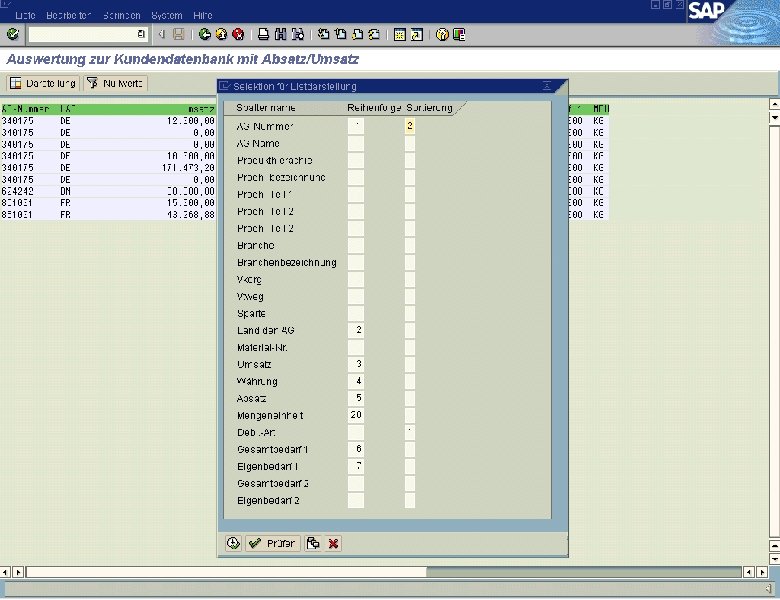Click Sortierung field for Deb.-Art
Screen dimensions: 780x600
(x=410, y=432)
